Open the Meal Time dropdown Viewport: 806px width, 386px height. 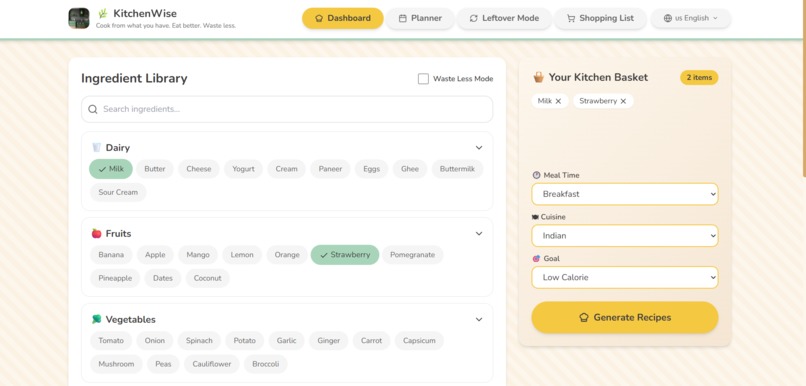625,194
